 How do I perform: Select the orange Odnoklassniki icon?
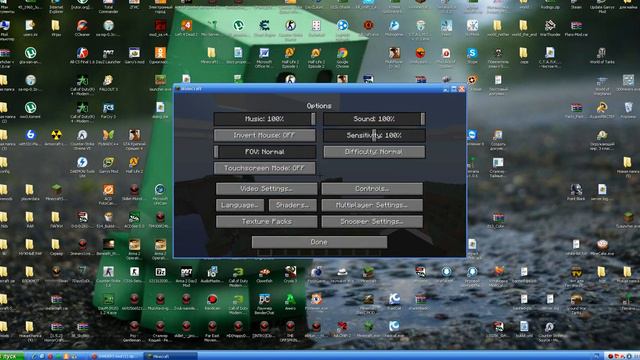click(160, 56)
